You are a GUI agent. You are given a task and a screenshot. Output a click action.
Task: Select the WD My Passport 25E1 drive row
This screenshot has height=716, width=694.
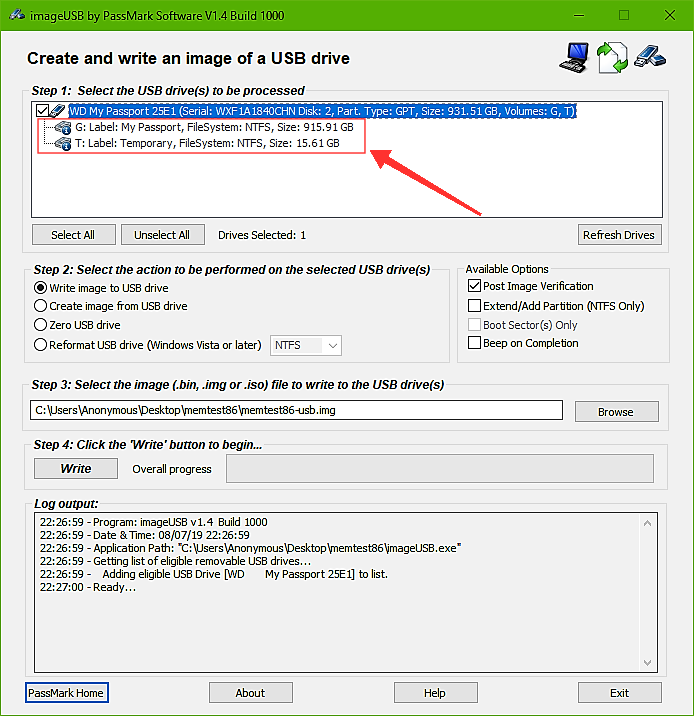[322, 111]
